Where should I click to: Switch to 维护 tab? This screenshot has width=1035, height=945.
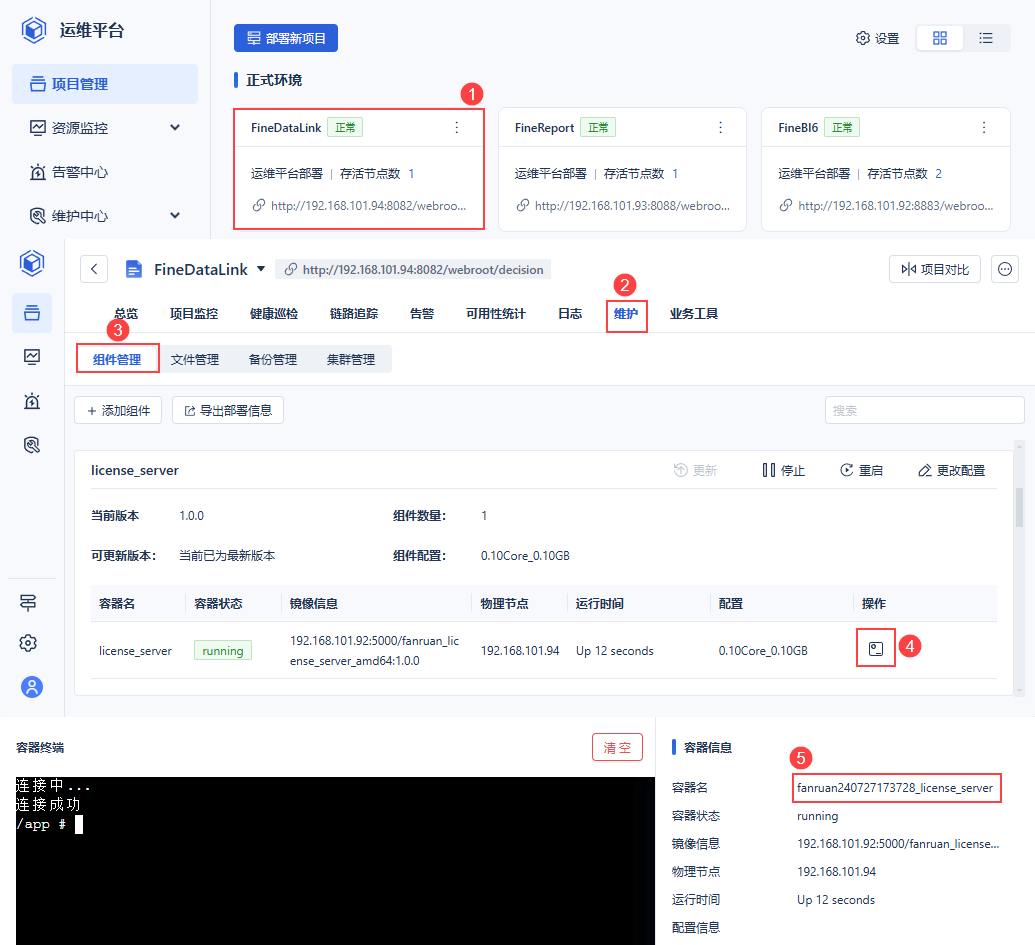(626, 314)
